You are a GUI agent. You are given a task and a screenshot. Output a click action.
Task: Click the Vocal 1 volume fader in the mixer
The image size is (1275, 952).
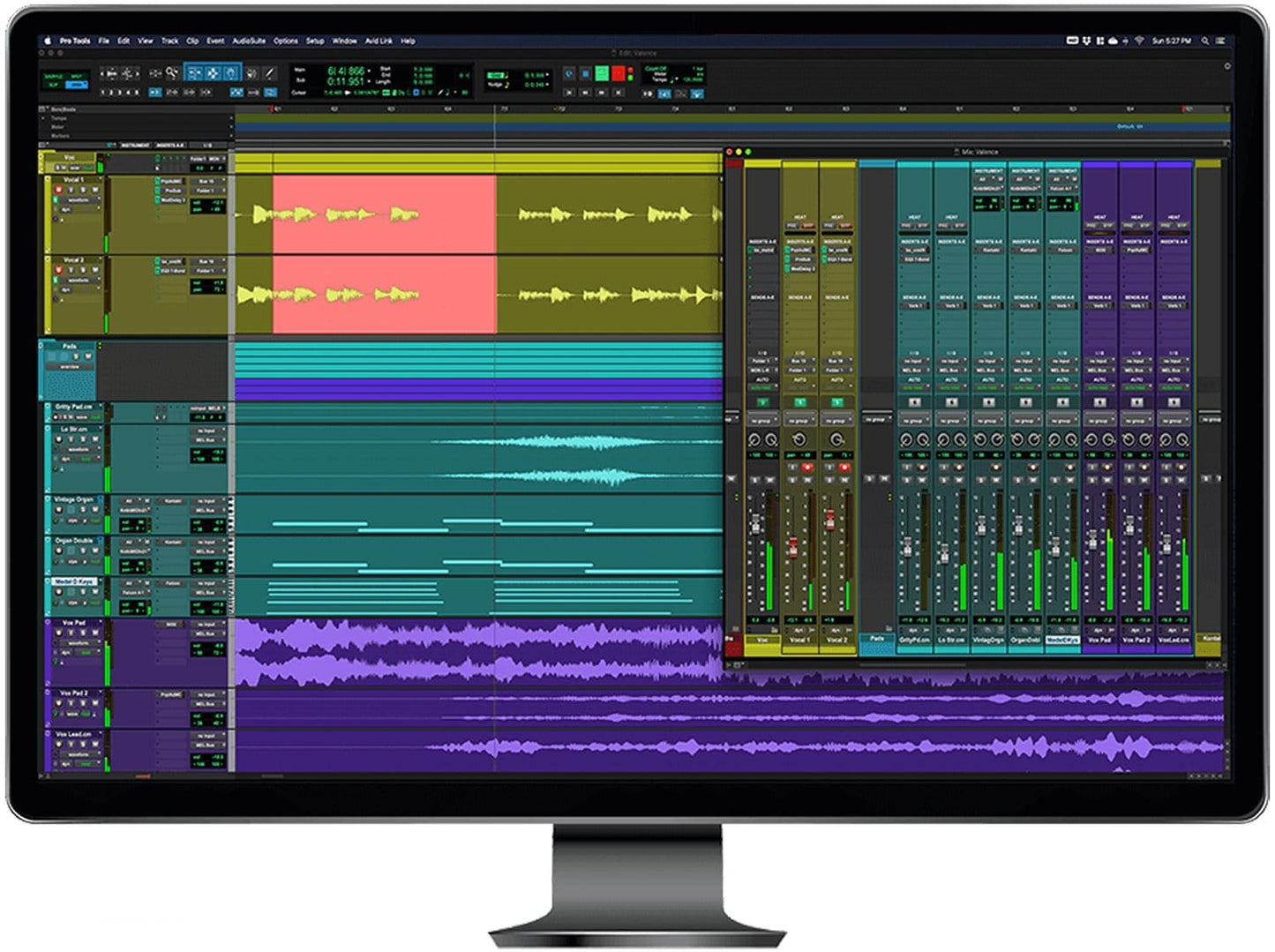point(794,546)
